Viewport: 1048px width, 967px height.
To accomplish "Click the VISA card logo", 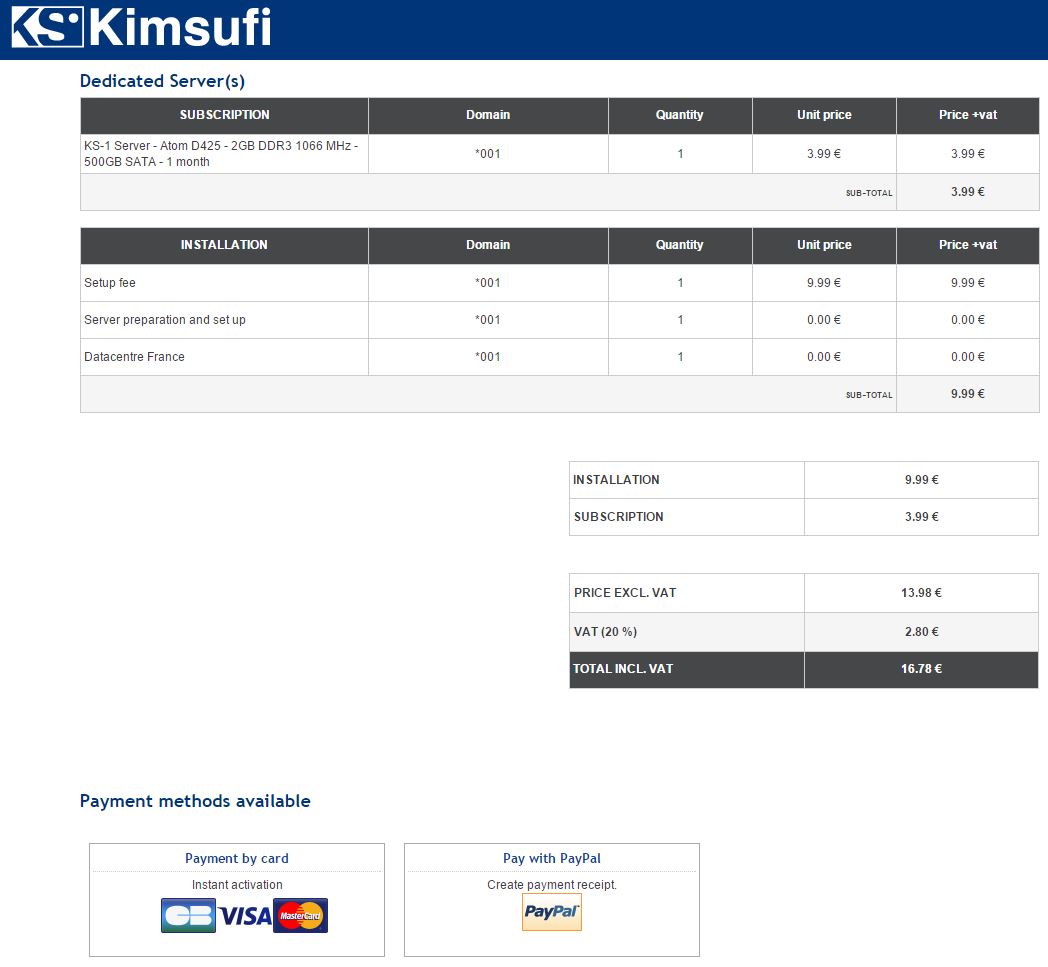I will [x=245, y=916].
